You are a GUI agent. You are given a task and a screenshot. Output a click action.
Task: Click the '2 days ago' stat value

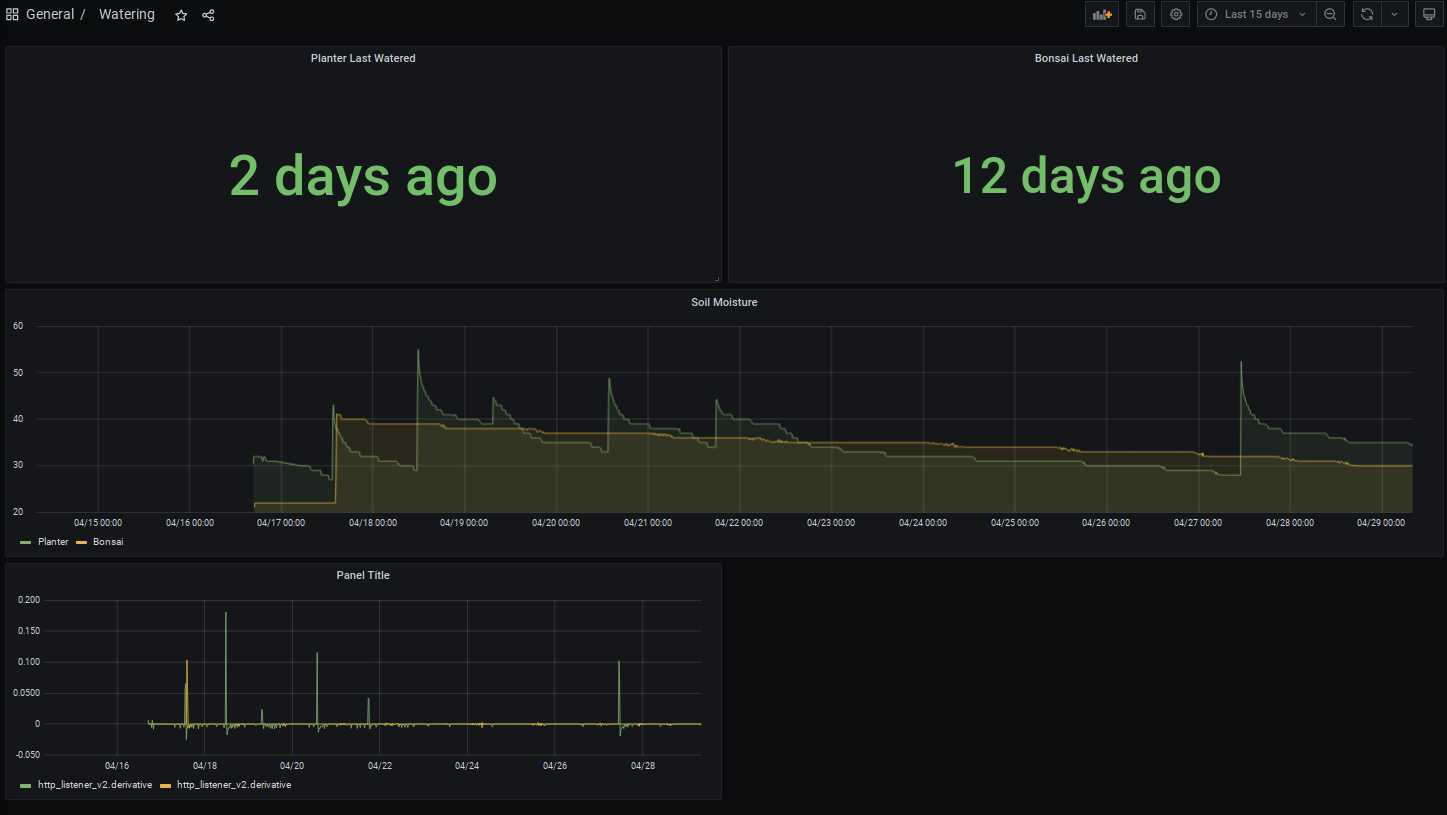363,176
